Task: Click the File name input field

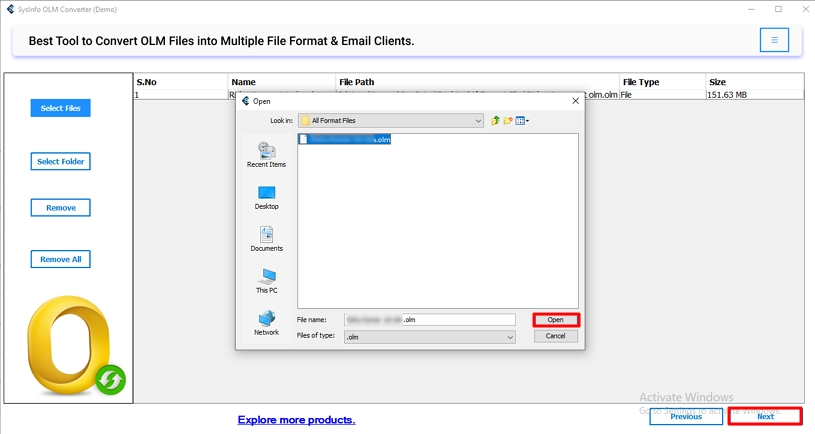Action: 430,320
